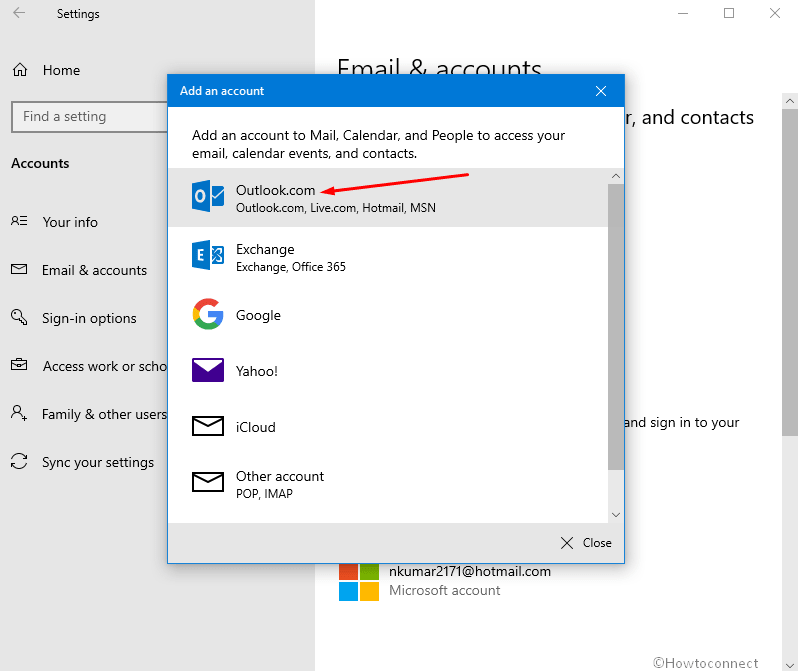
Task: Click the Other account envelope icon
Action: (x=208, y=482)
